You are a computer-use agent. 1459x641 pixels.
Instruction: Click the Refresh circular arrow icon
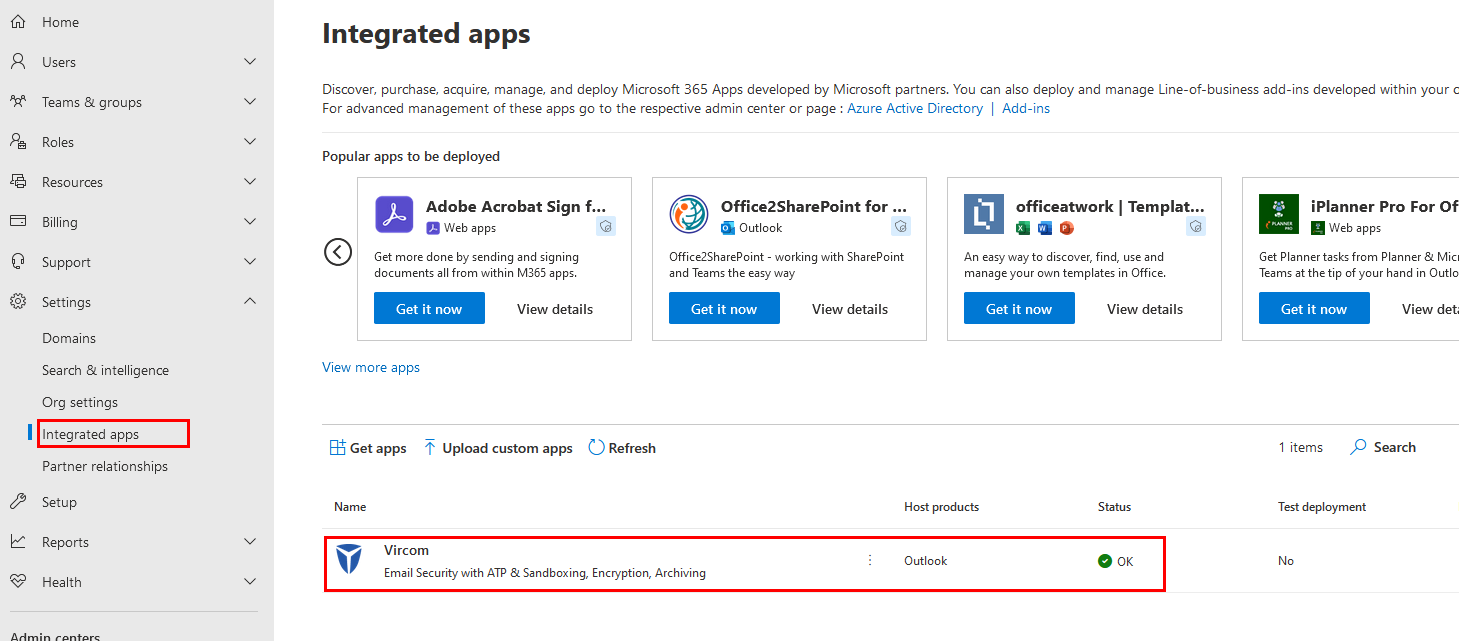[x=597, y=447]
